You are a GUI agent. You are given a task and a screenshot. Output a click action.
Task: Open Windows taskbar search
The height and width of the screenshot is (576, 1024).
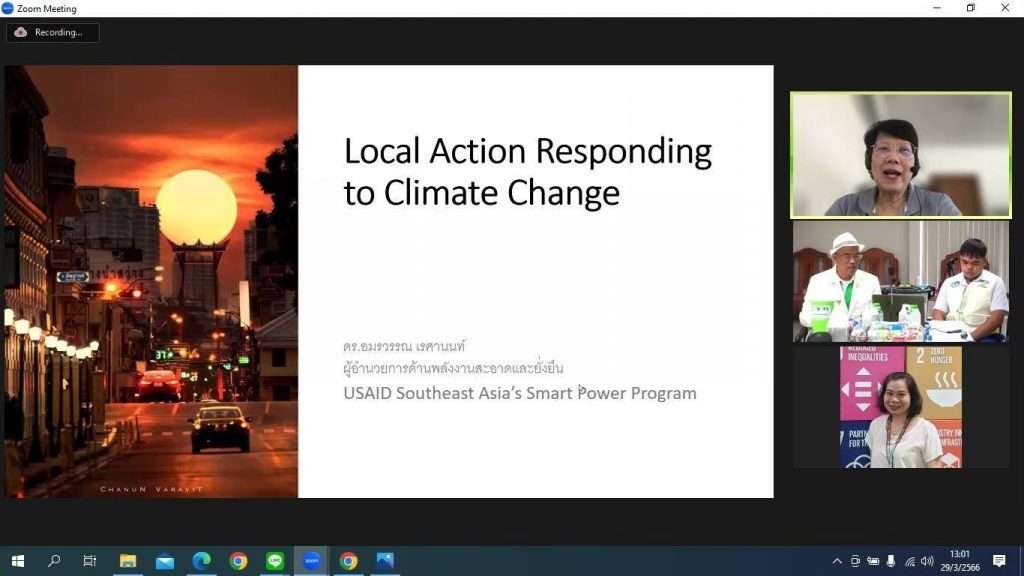(54, 561)
